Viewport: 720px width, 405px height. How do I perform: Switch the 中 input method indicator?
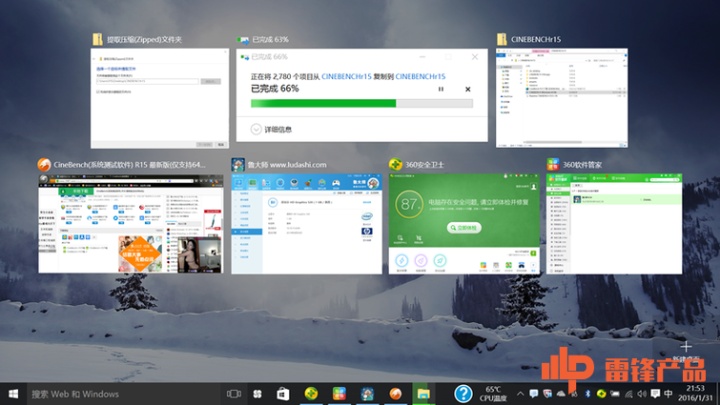point(669,394)
